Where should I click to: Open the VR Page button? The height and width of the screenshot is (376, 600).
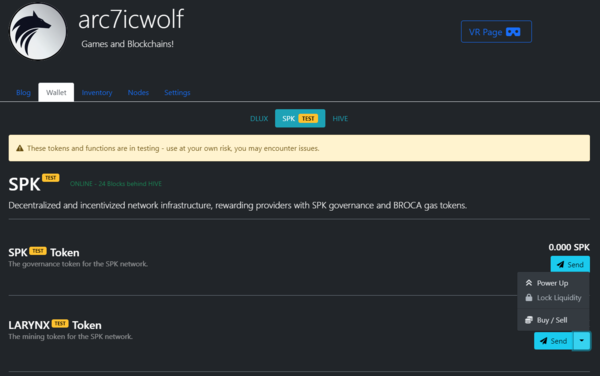click(496, 32)
